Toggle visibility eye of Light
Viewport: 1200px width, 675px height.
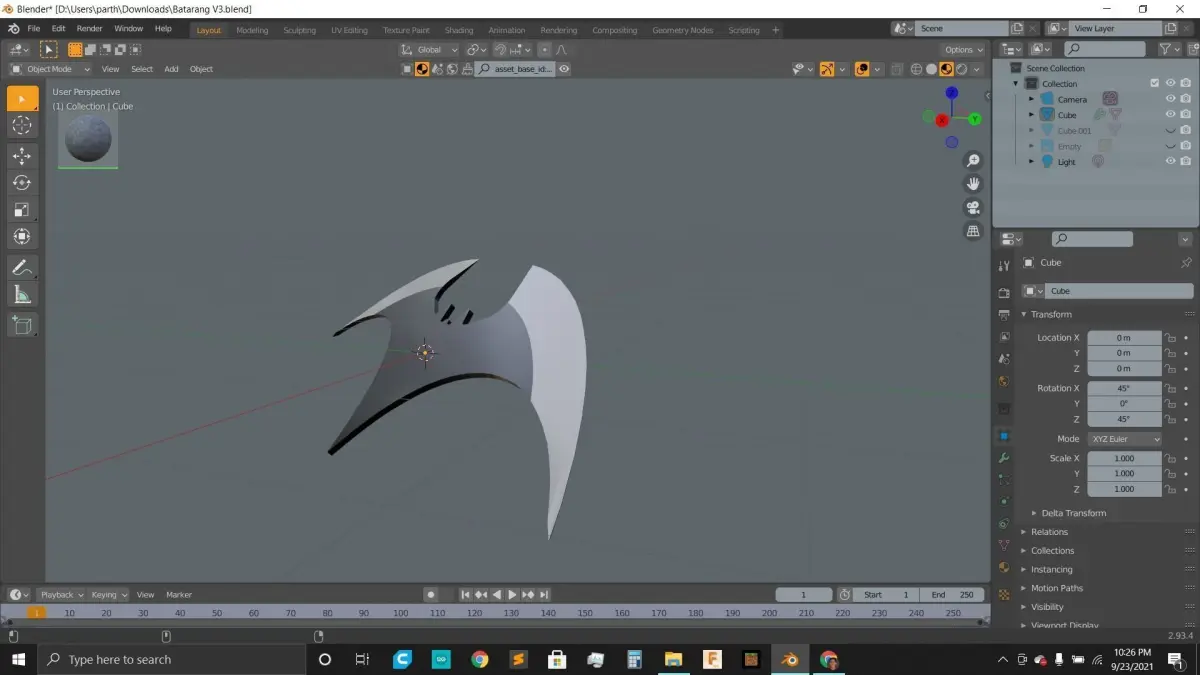coord(1170,162)
